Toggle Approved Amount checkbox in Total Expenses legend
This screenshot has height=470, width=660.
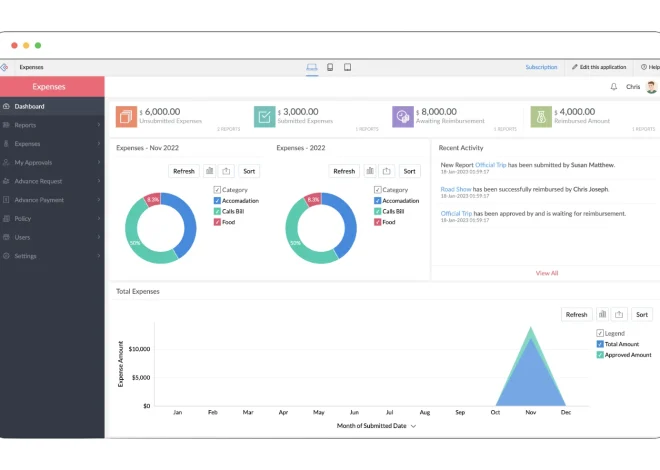pos(600,355)
